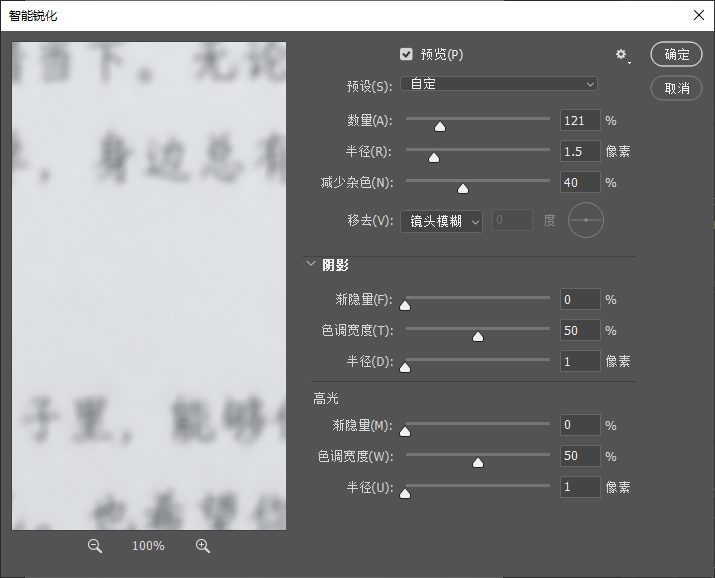Click the highlight 半径(U) slider handle
Image resolution: width=715 pixels, height=578 pixels.
pyautogui.click(x=405, y=494)
